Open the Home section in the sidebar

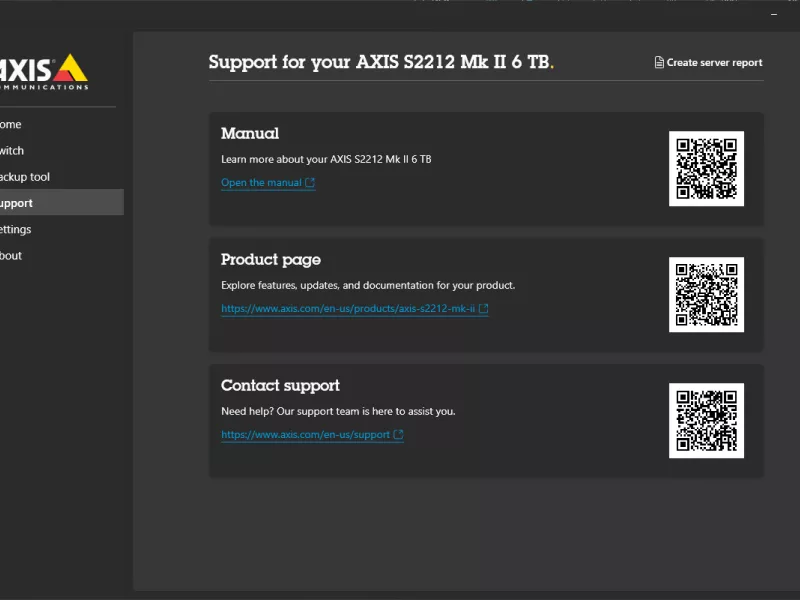coord(30,124)
